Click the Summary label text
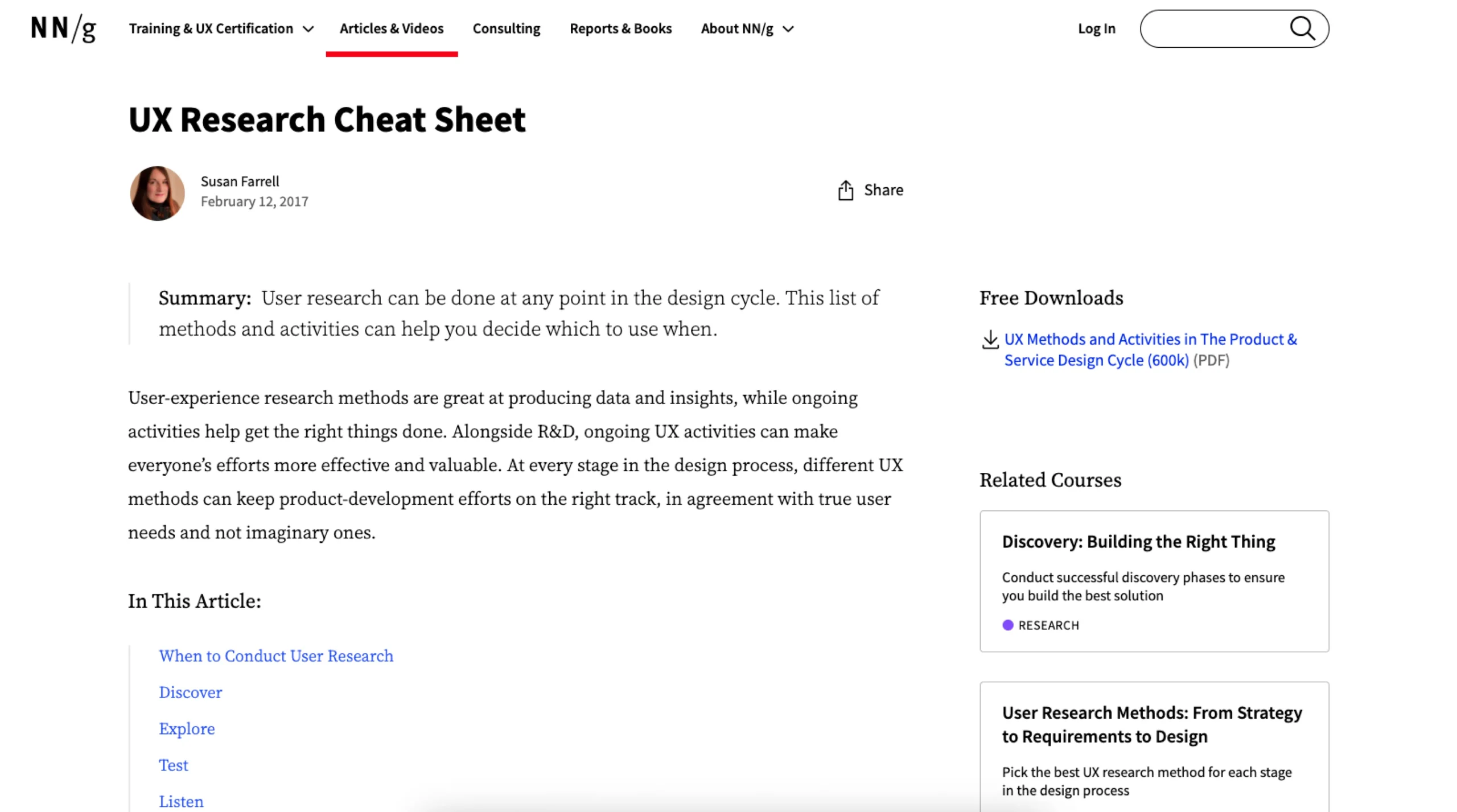 coord(204,298)
